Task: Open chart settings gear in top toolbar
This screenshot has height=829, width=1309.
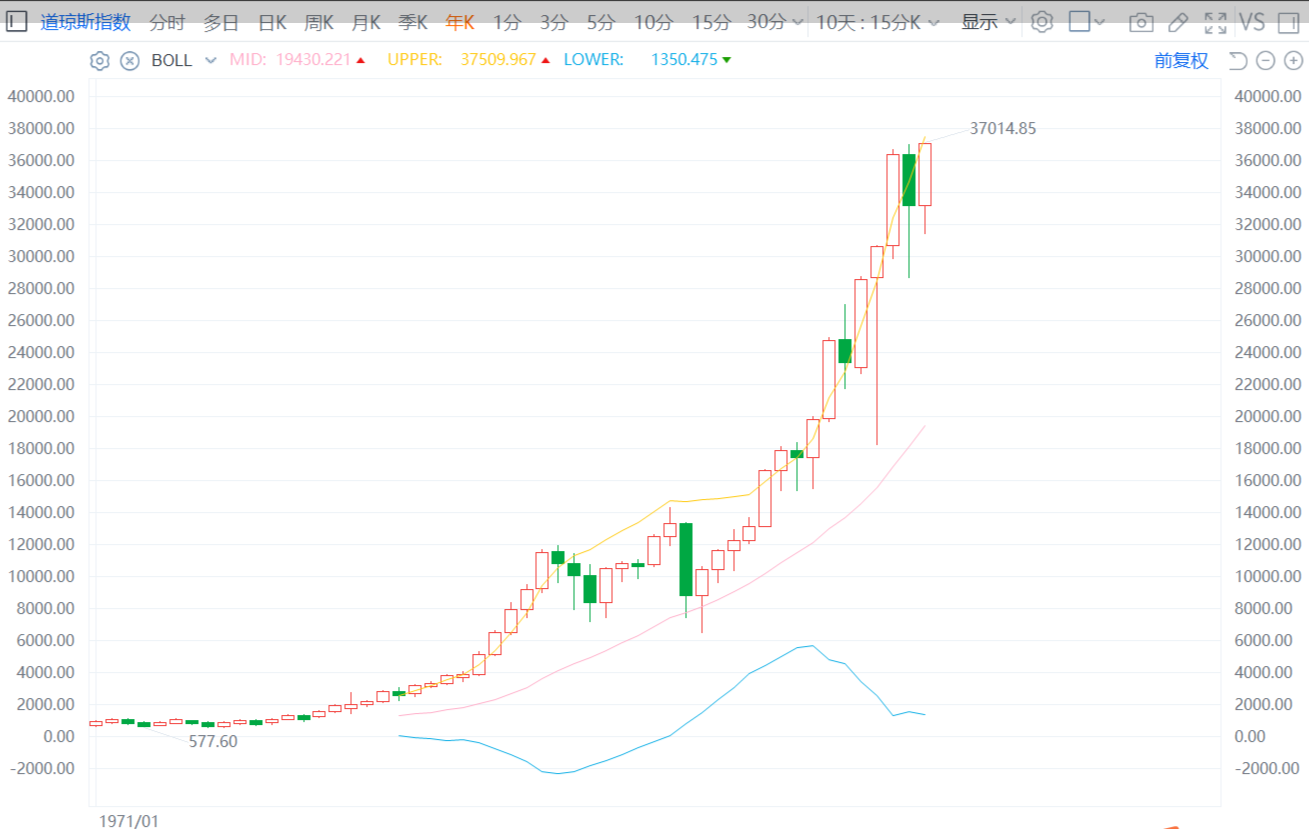Action: point(1042,21)
